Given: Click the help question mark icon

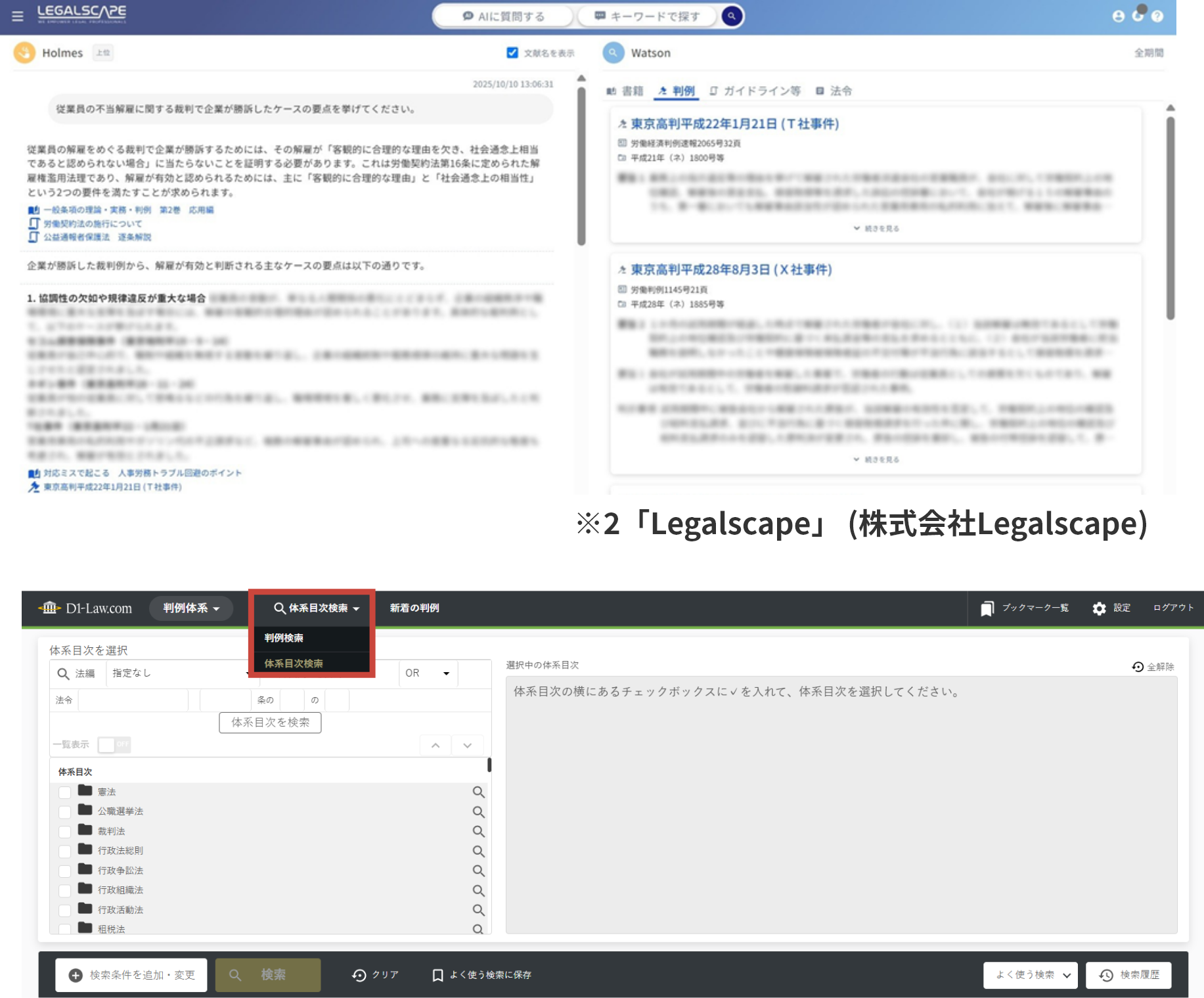Looking at the screenshot, I should click(x=1157, y=16).
